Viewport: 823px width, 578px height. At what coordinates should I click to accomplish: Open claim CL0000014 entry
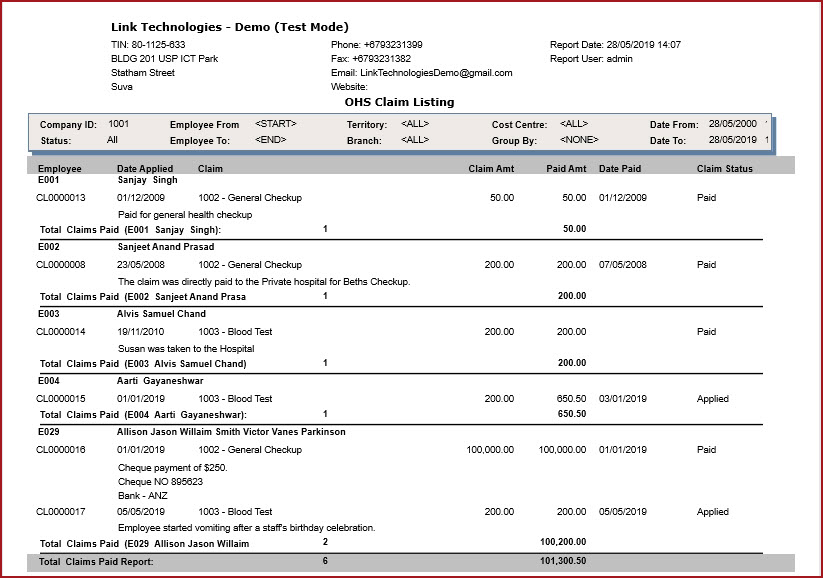point(61,332)
